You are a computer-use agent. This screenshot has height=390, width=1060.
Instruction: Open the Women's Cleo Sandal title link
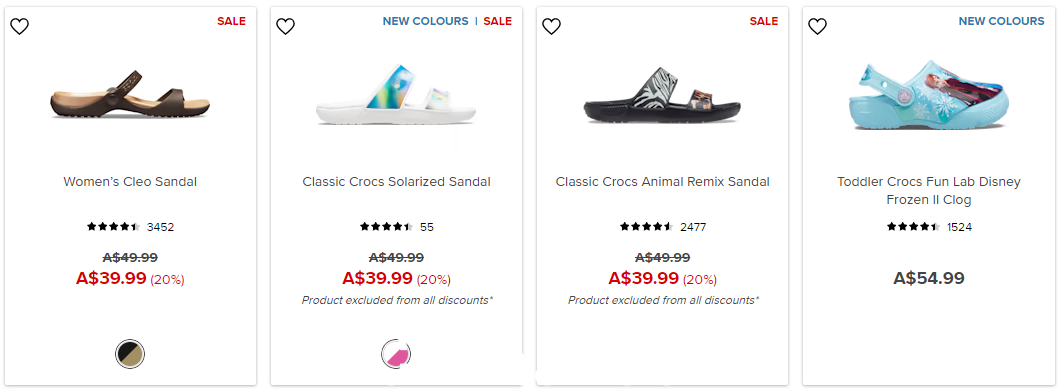(130, 182)
